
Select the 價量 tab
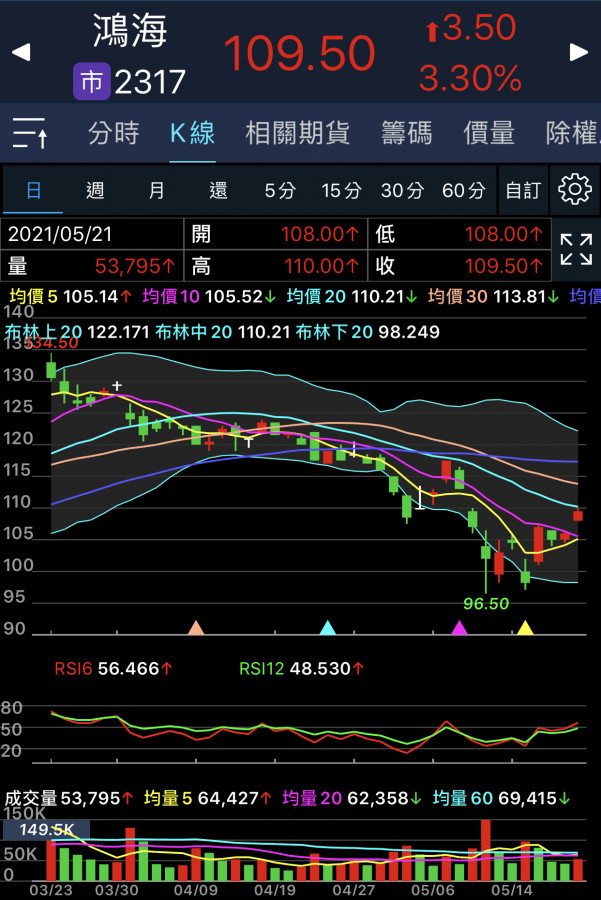tap(488, 133)
